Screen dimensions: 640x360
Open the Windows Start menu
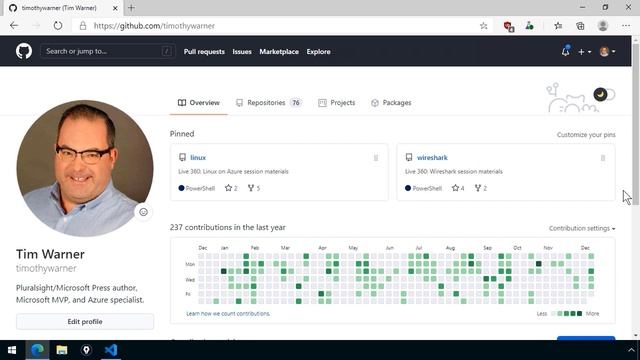coord(12,350)
